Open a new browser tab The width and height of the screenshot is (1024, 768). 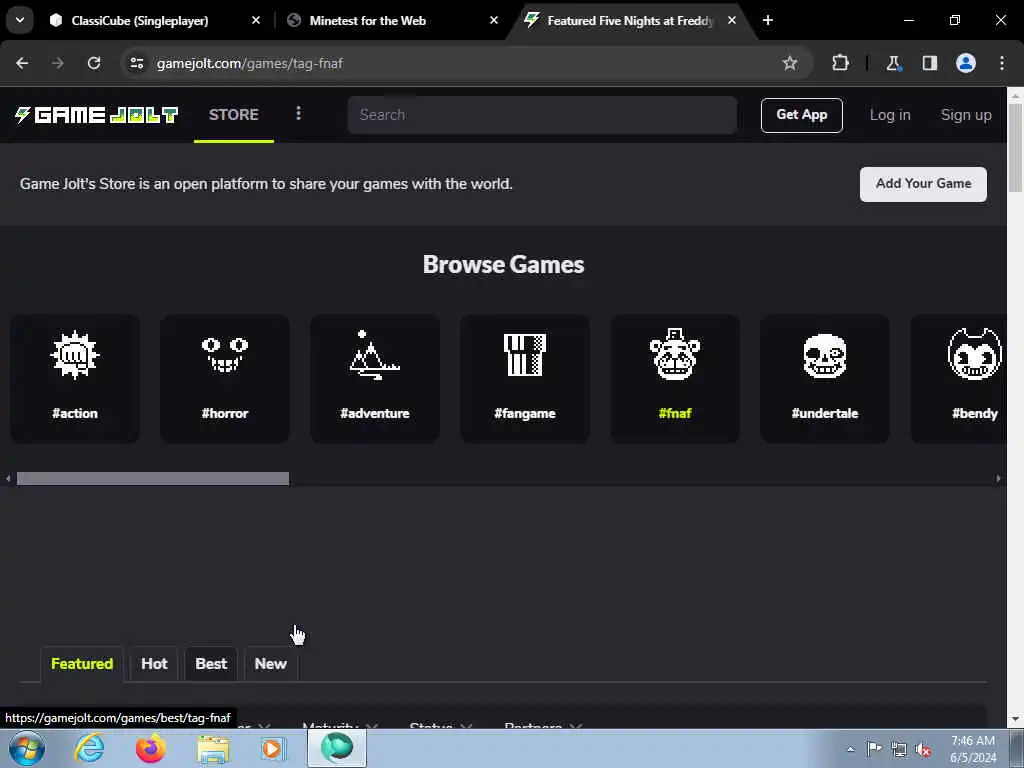coord(768,20)
